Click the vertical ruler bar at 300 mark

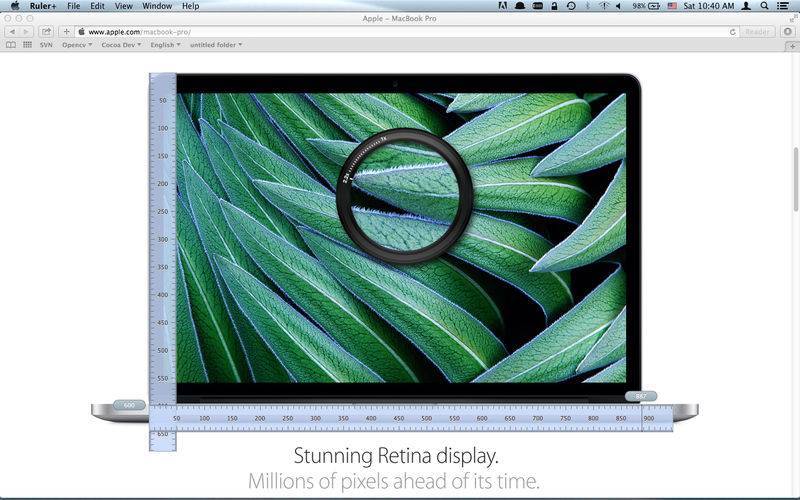tap(163, 239)
